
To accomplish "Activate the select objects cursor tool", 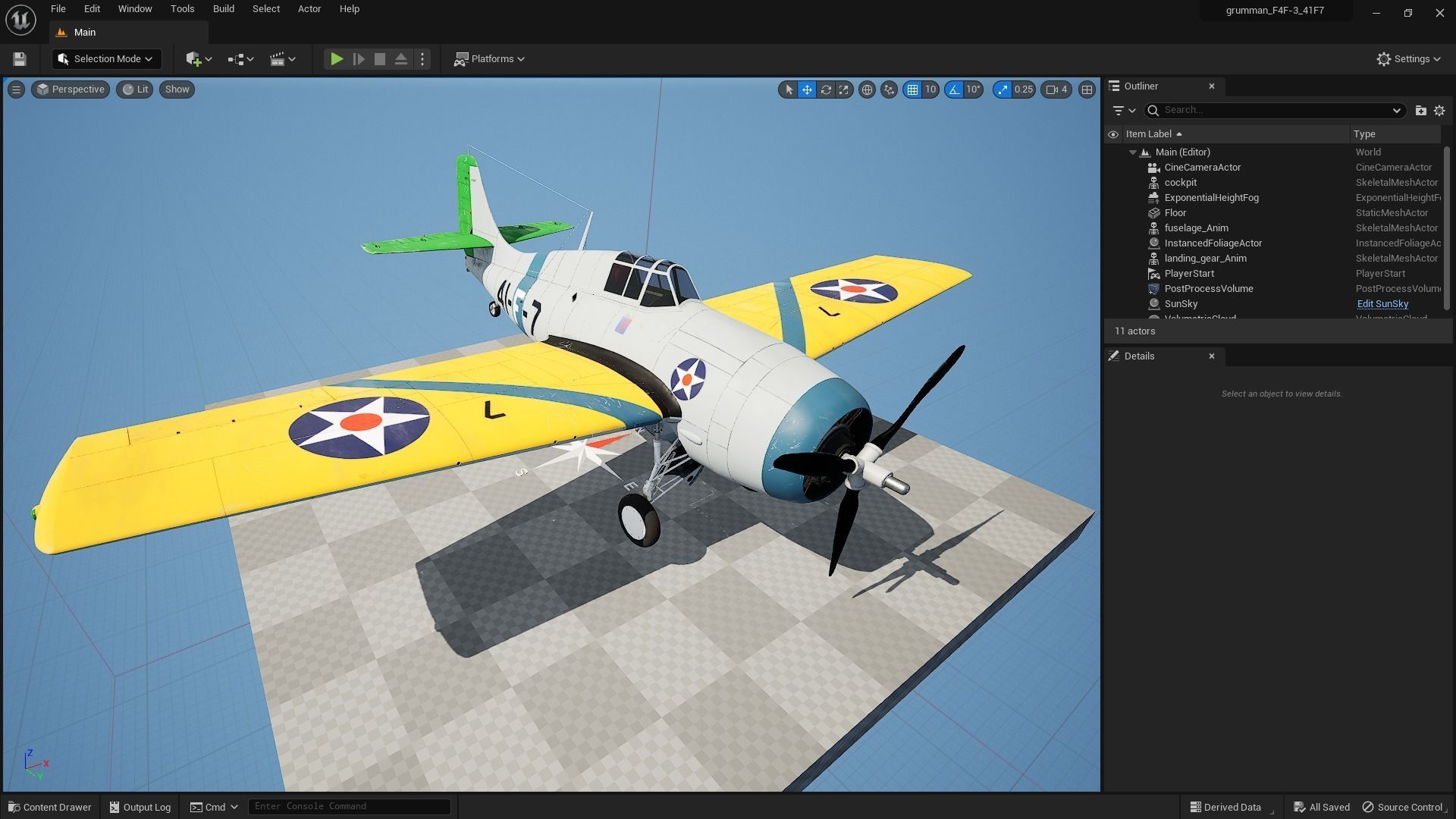I will (789, 89).
